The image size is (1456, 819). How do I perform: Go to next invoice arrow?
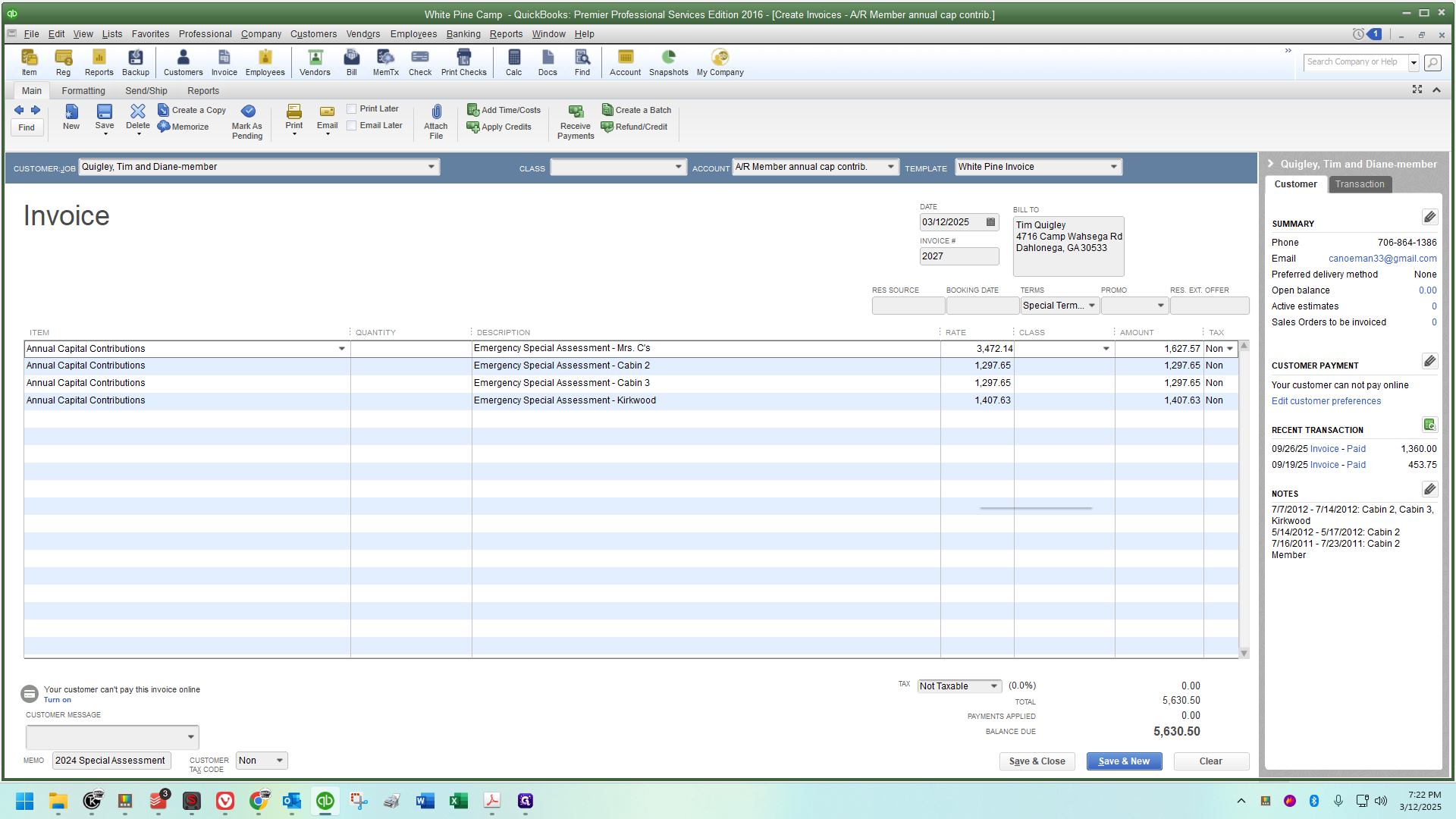point(36,110)
